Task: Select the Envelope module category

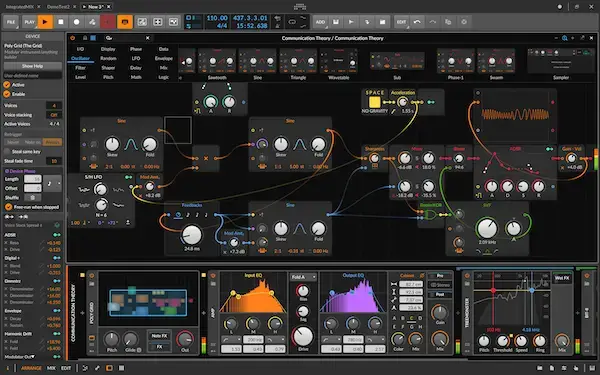Action: coord(164,59)
